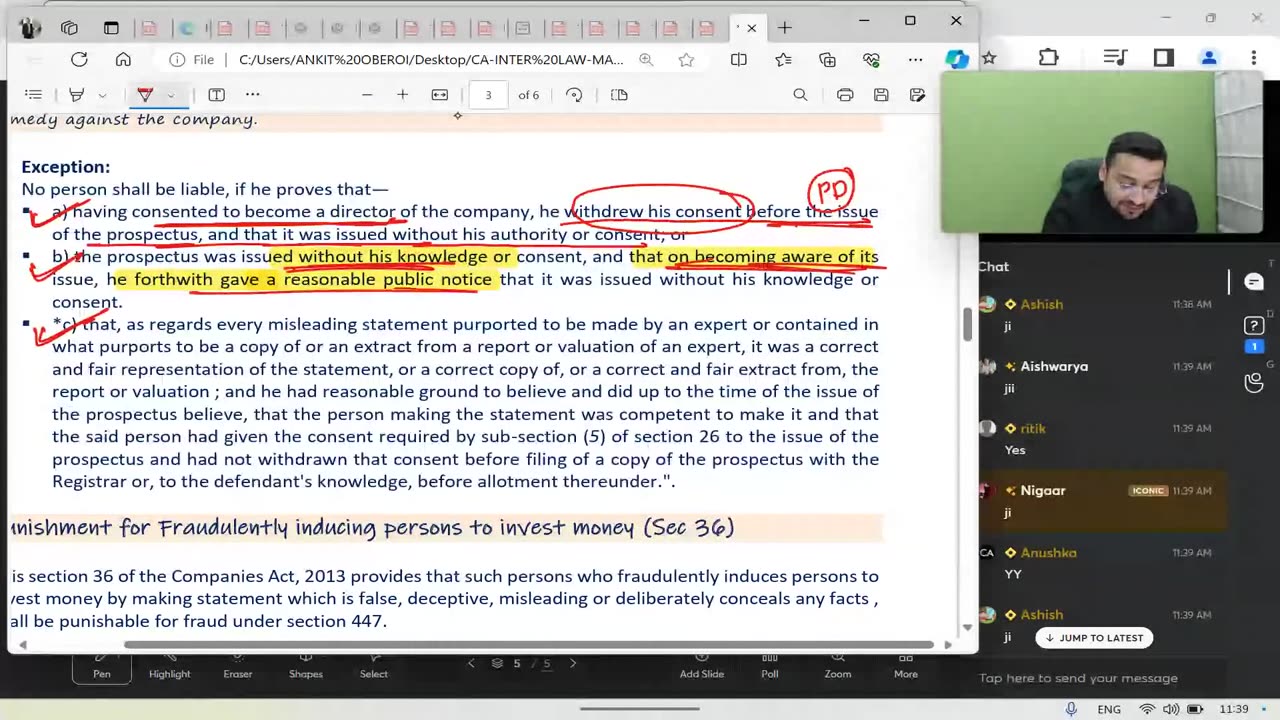
Task: Open Edge Collections
Action: click(827, 60)
